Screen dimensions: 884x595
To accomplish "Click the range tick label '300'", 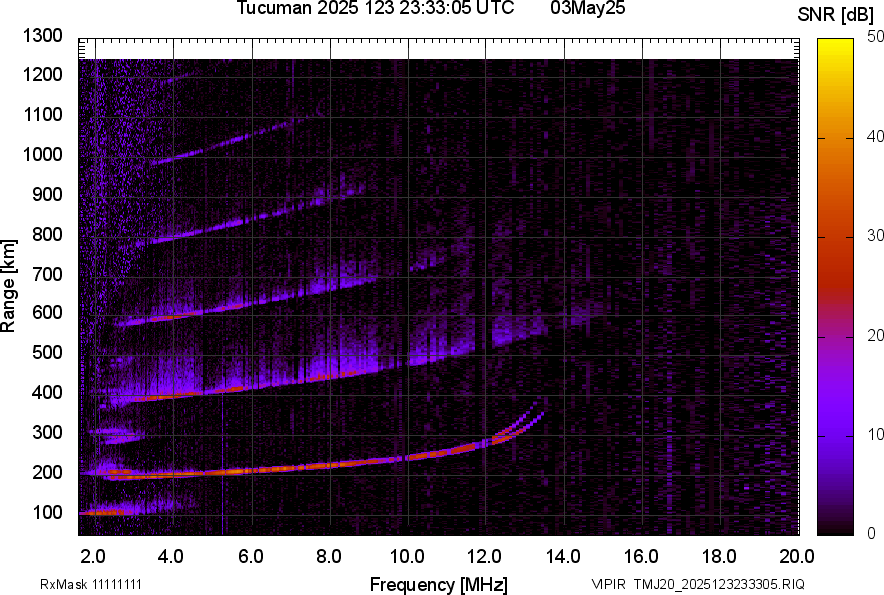I will coord(47,432).
